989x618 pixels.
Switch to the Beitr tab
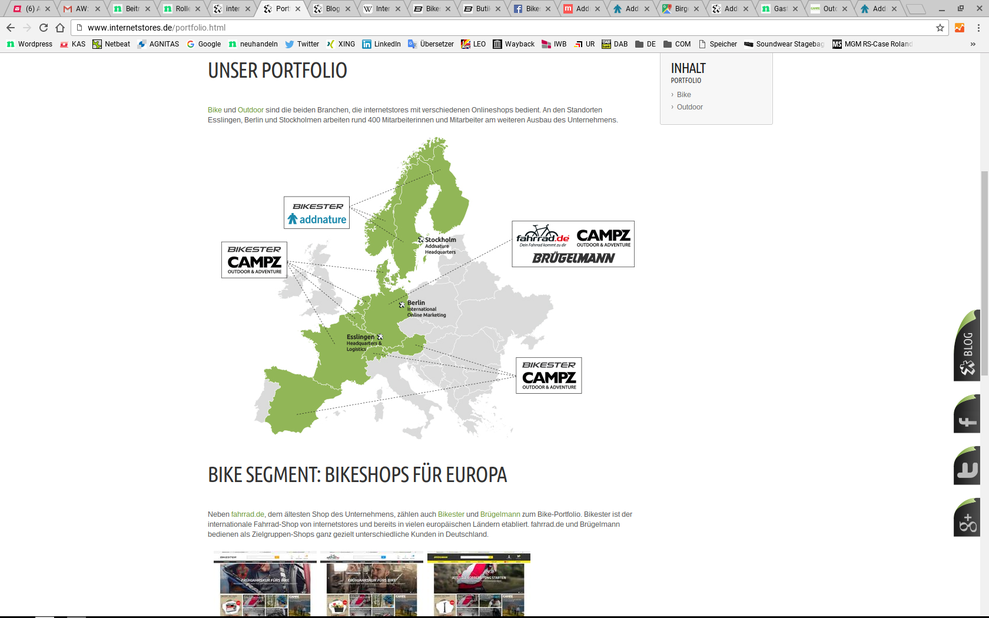(x=131, y=9)
